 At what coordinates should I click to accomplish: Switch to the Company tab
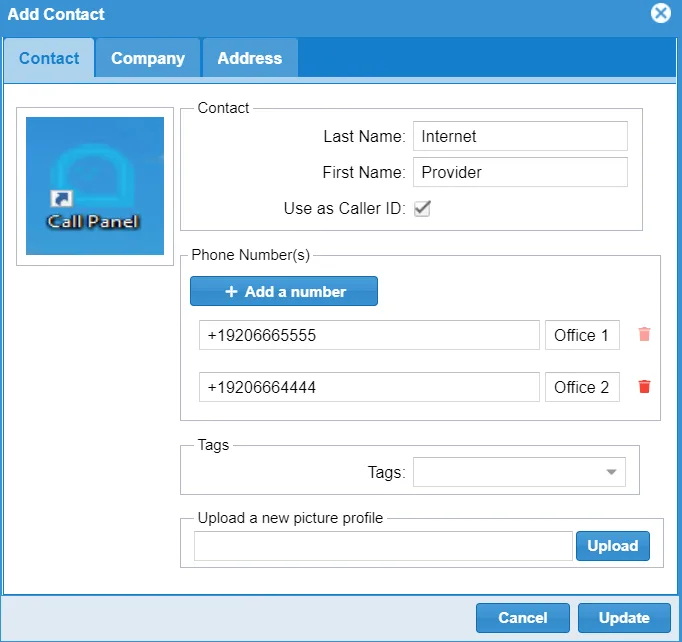click(x=148, y=58)
